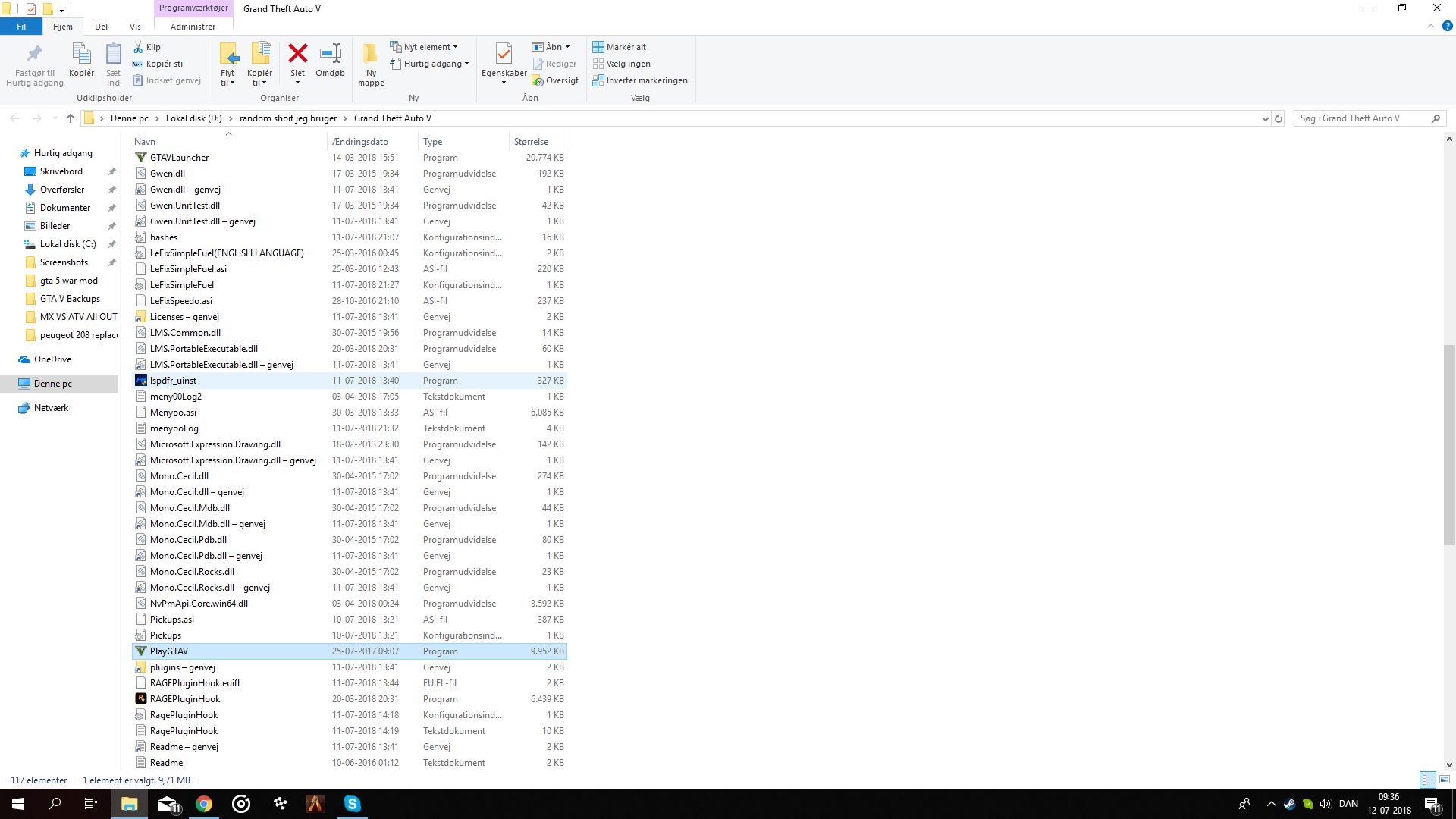
Task: Go up one folder level
Action: [x=71, y=118]
